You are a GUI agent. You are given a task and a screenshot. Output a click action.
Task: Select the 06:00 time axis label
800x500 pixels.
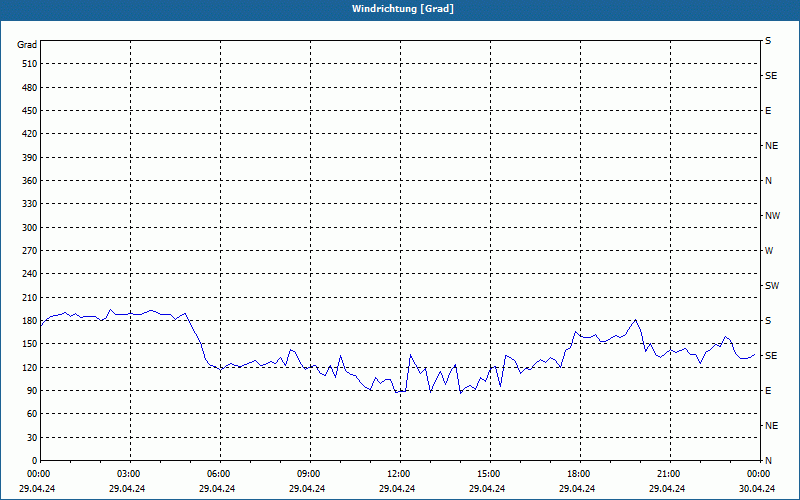coord(220,474)
